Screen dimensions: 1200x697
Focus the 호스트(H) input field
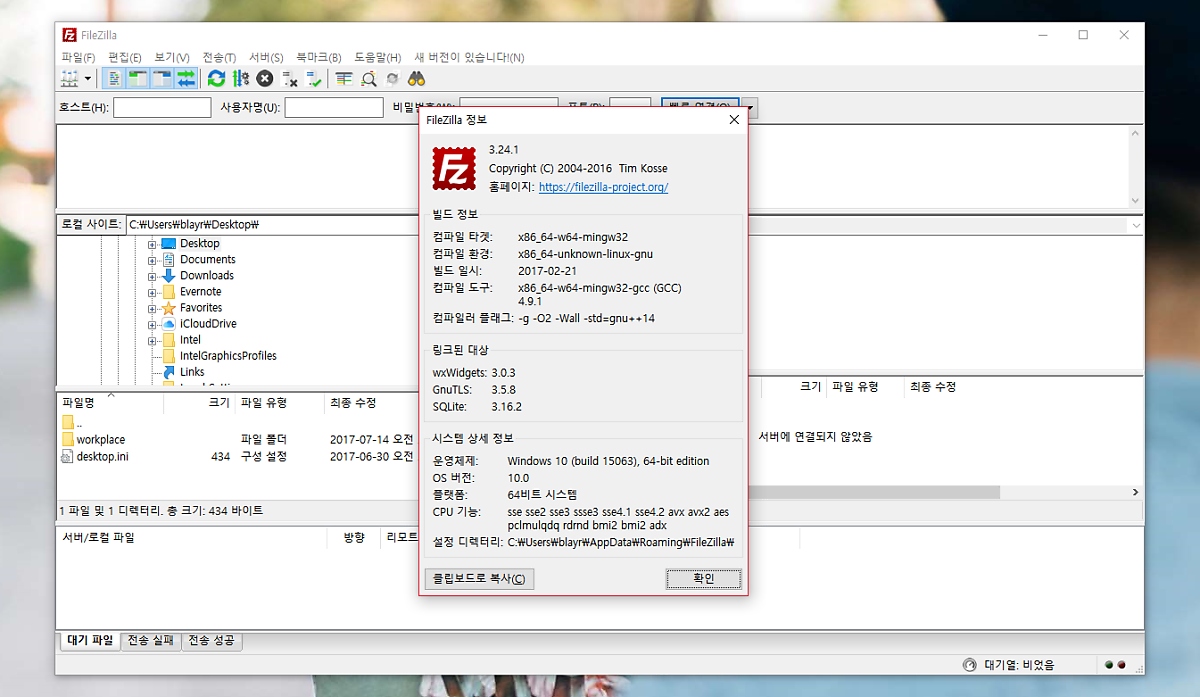click(162, 108)
